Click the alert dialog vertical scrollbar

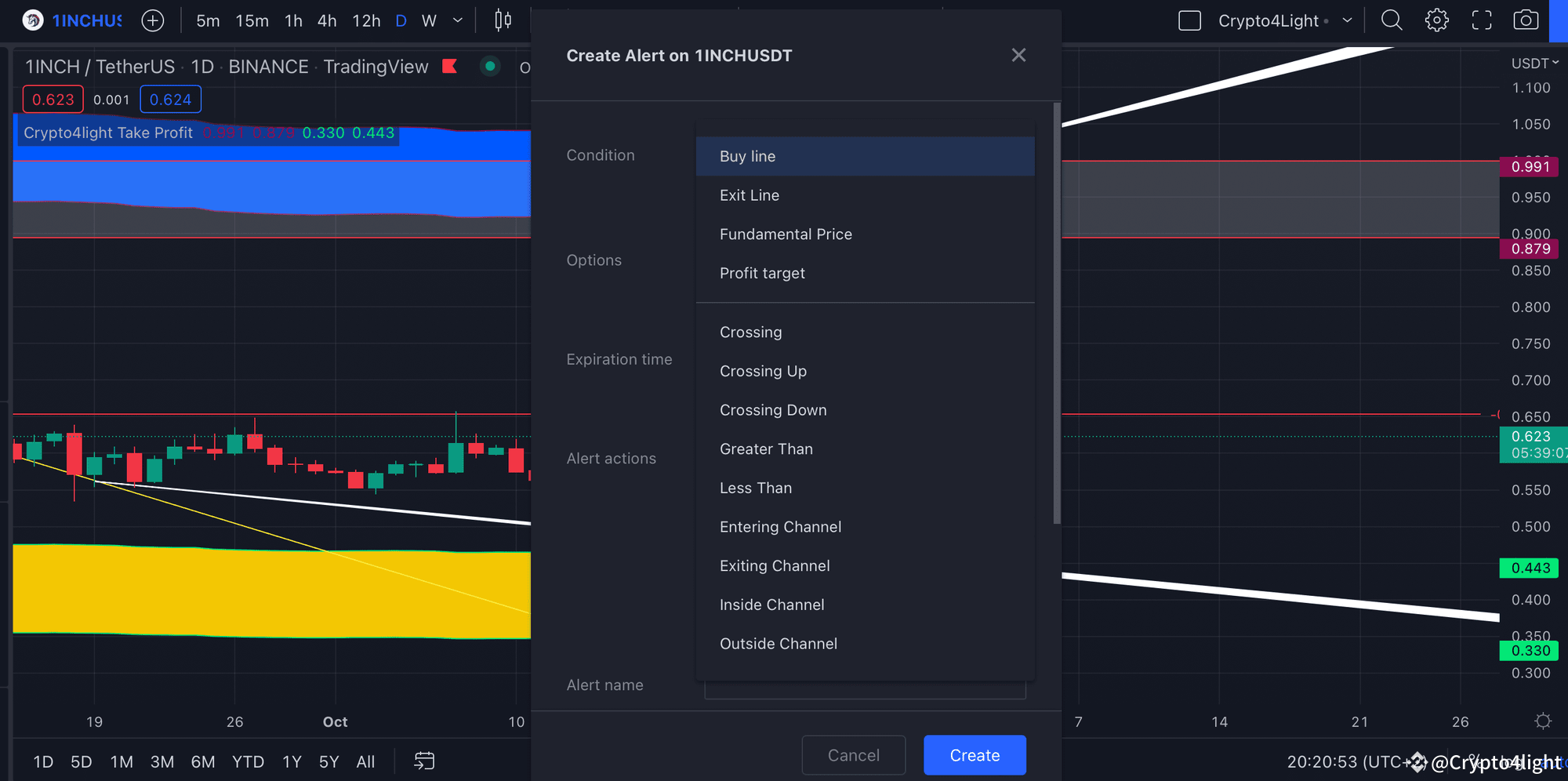pyautogui.click(x=1057, y=314)
